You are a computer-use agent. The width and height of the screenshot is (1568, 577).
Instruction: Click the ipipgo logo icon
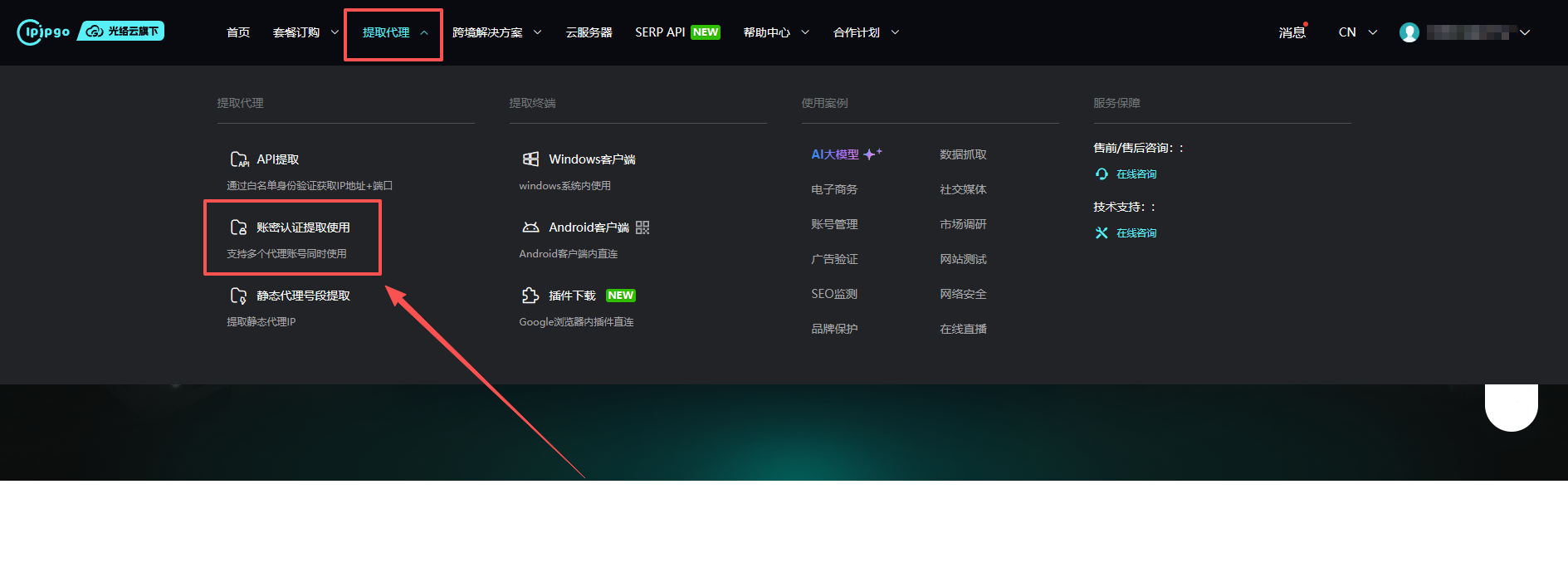(x=43, y=32)
